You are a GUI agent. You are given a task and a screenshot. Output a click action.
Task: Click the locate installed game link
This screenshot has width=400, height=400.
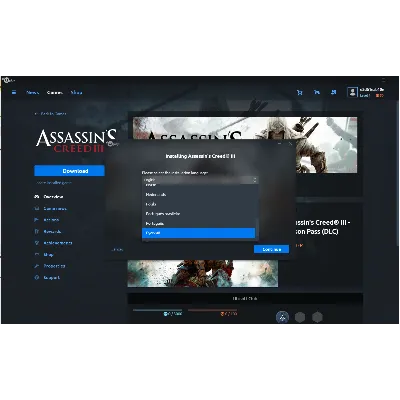point(54,183)
